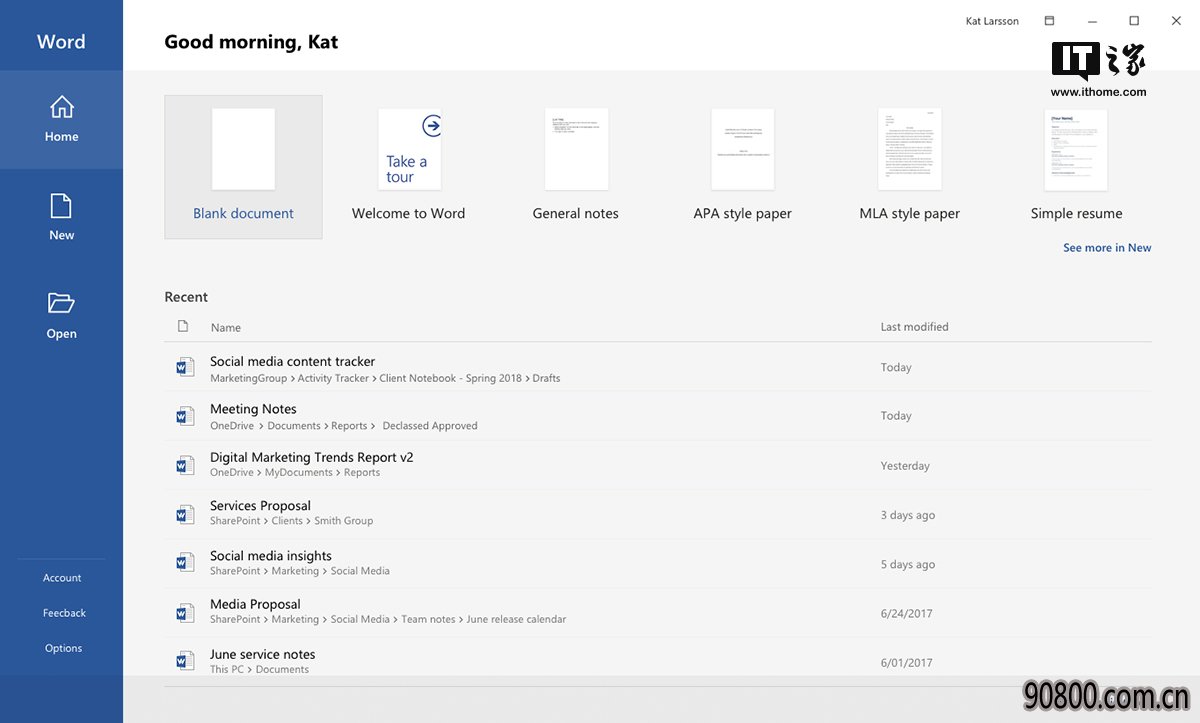This screenshot has width=1200, height=723.
Task: Open Account settings in the sidebar
Action: (62, 578)
